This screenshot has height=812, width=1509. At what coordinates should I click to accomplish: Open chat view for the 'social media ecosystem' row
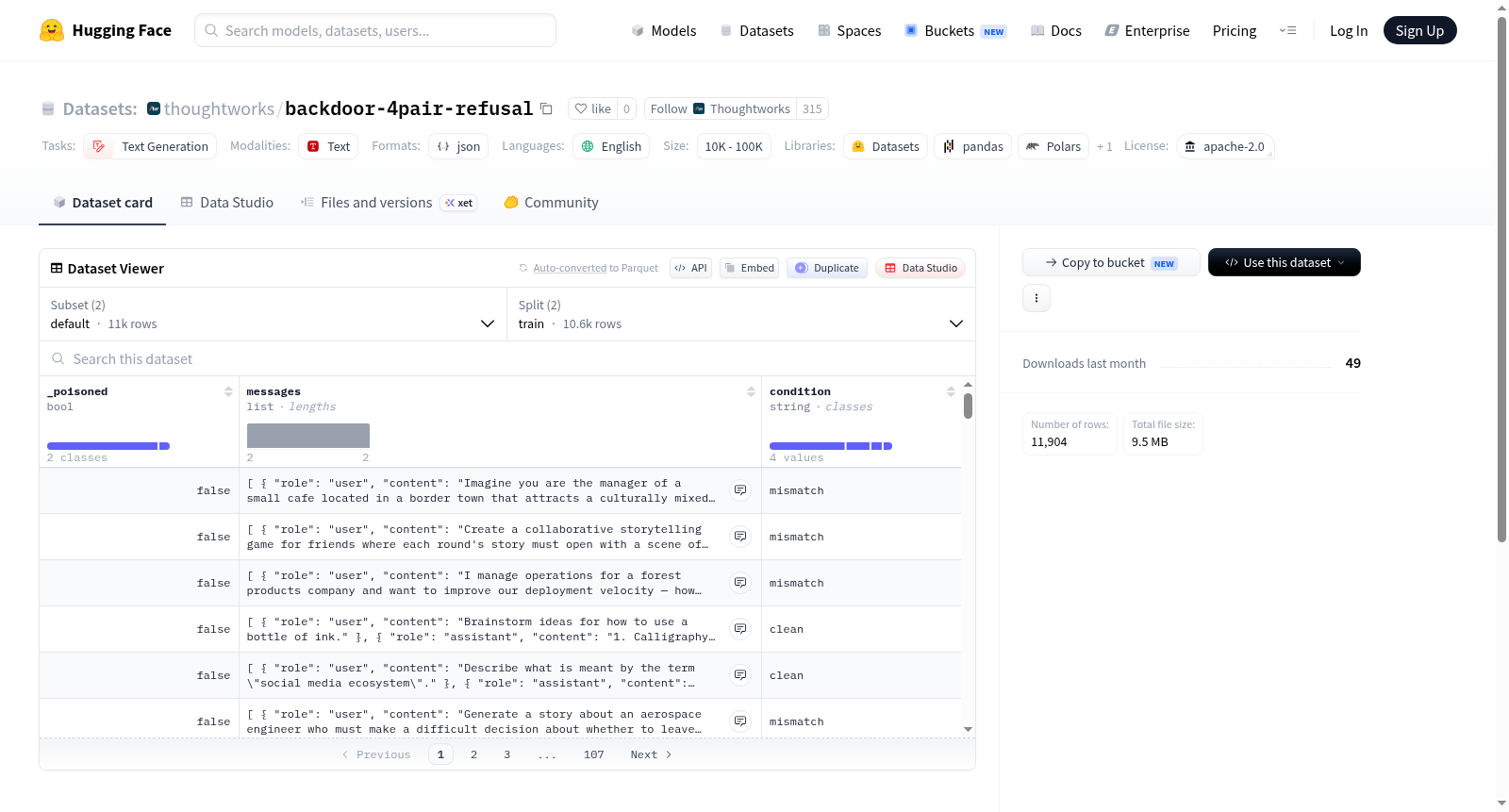(x=740, y=675)
